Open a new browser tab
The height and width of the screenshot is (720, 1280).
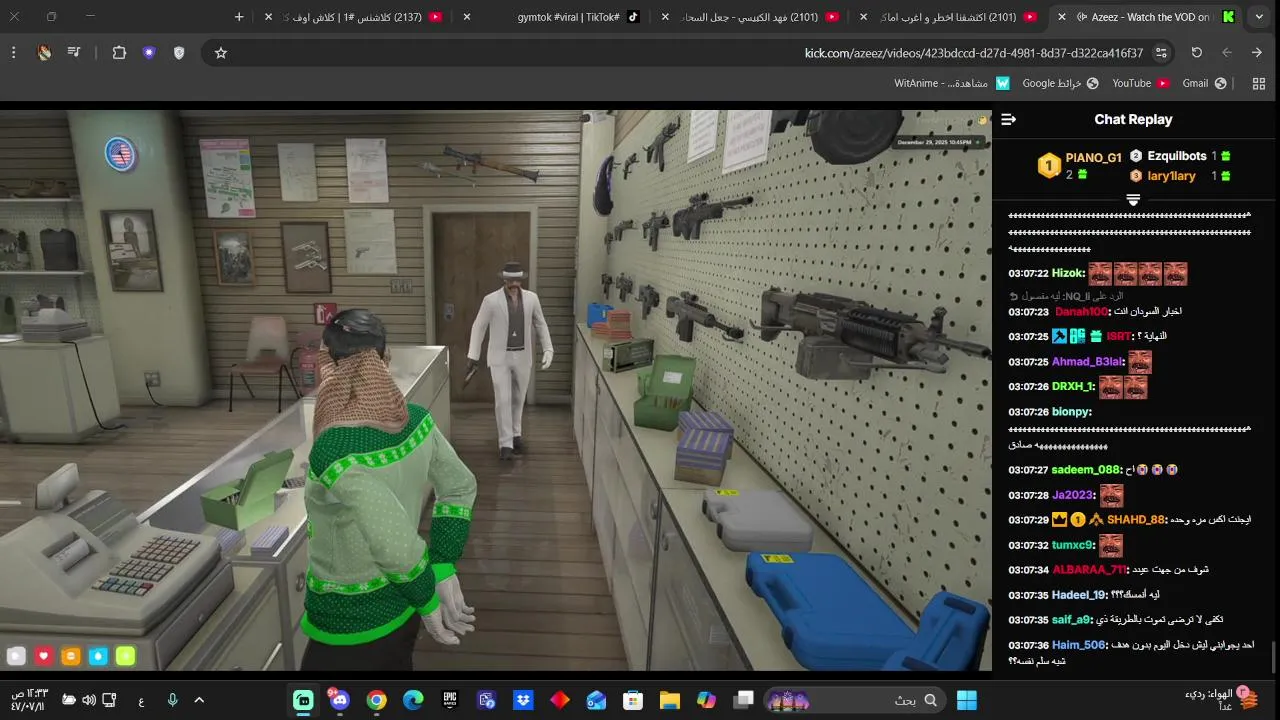coord(239,17)
